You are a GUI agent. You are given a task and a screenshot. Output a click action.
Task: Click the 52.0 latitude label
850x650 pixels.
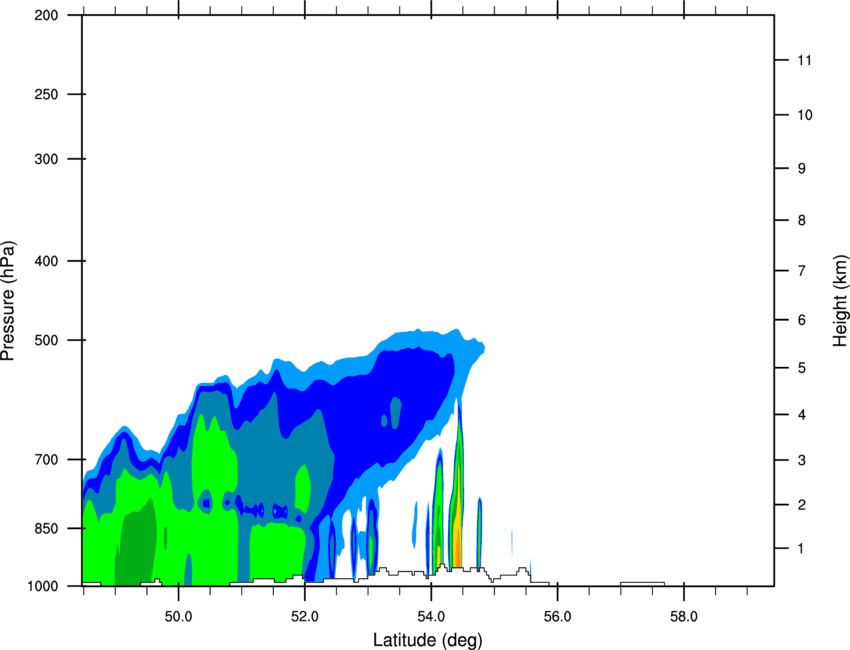coord(305,616)
